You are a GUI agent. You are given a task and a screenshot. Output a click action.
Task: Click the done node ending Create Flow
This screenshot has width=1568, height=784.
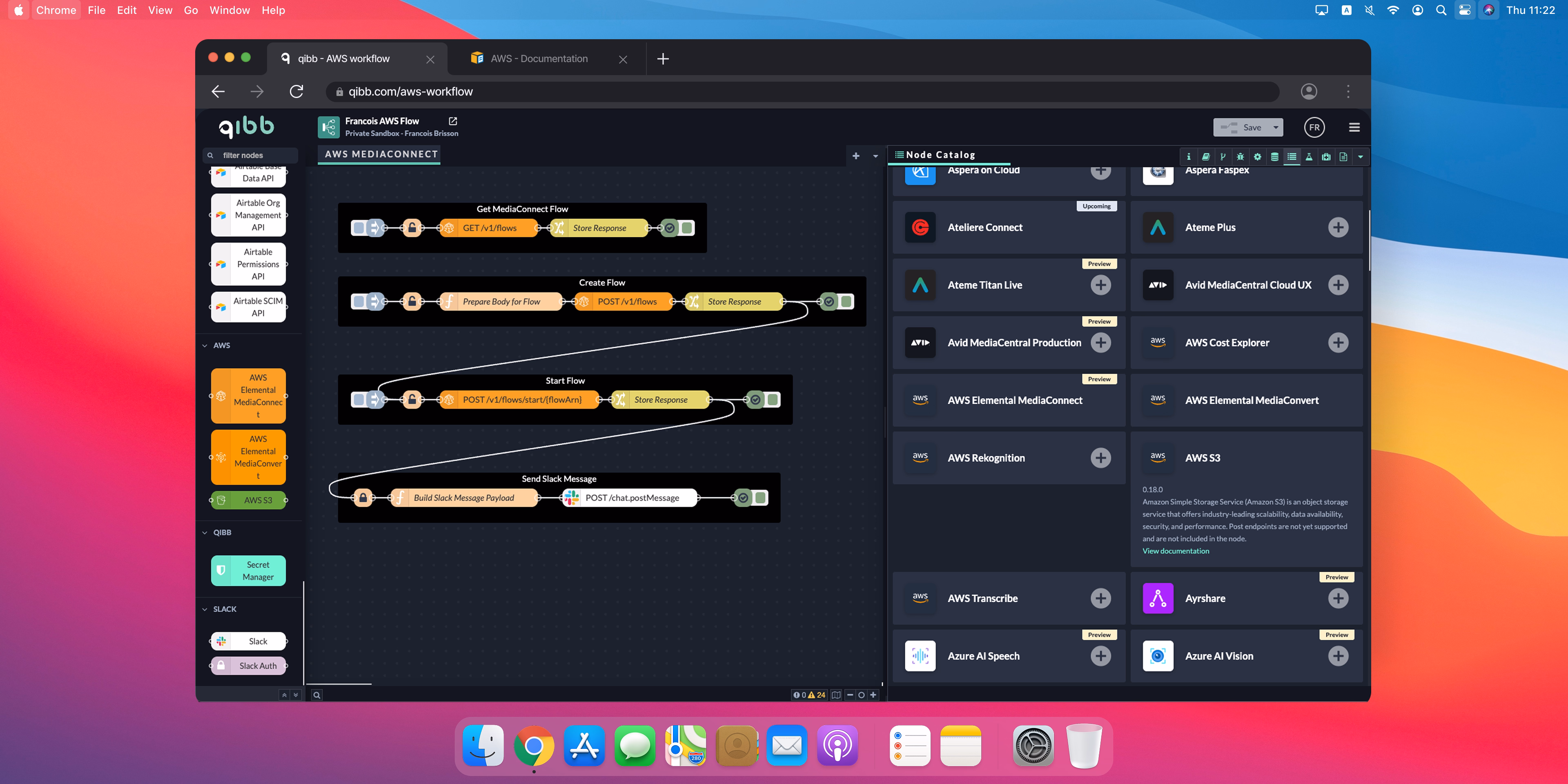829,301
